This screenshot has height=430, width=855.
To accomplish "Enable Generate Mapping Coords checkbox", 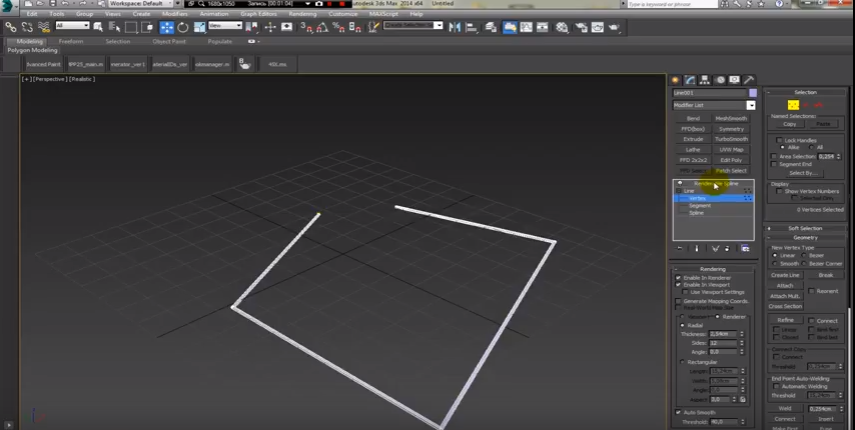I will [x=678, y=301].
